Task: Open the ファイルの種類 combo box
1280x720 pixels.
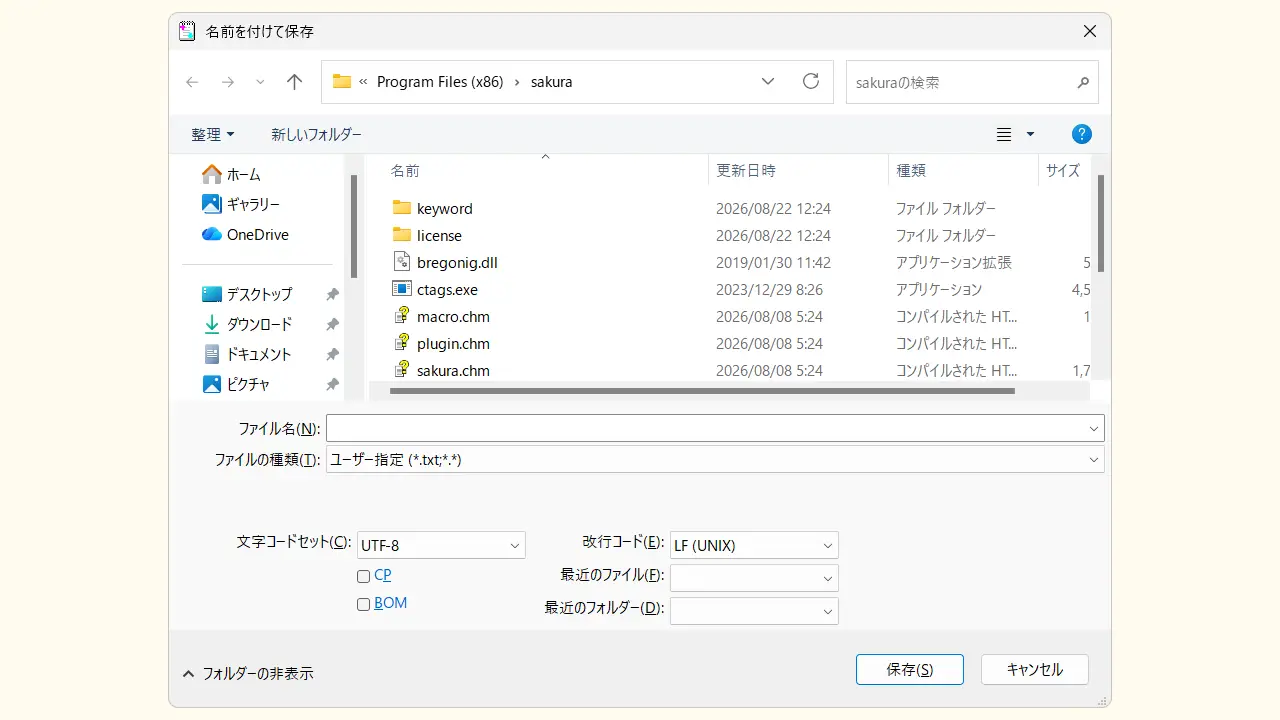Action: pos(715,459)
